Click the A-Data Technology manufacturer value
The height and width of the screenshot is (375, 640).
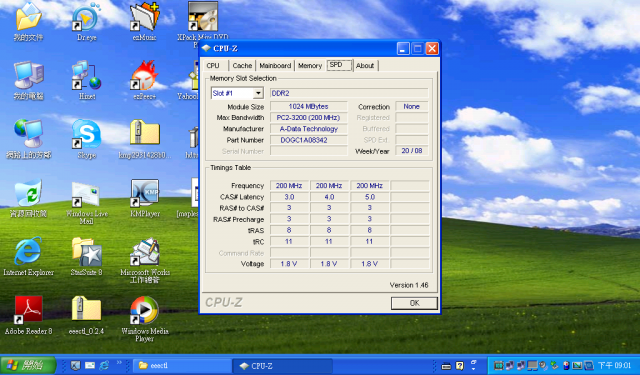(x=309, y=129)
